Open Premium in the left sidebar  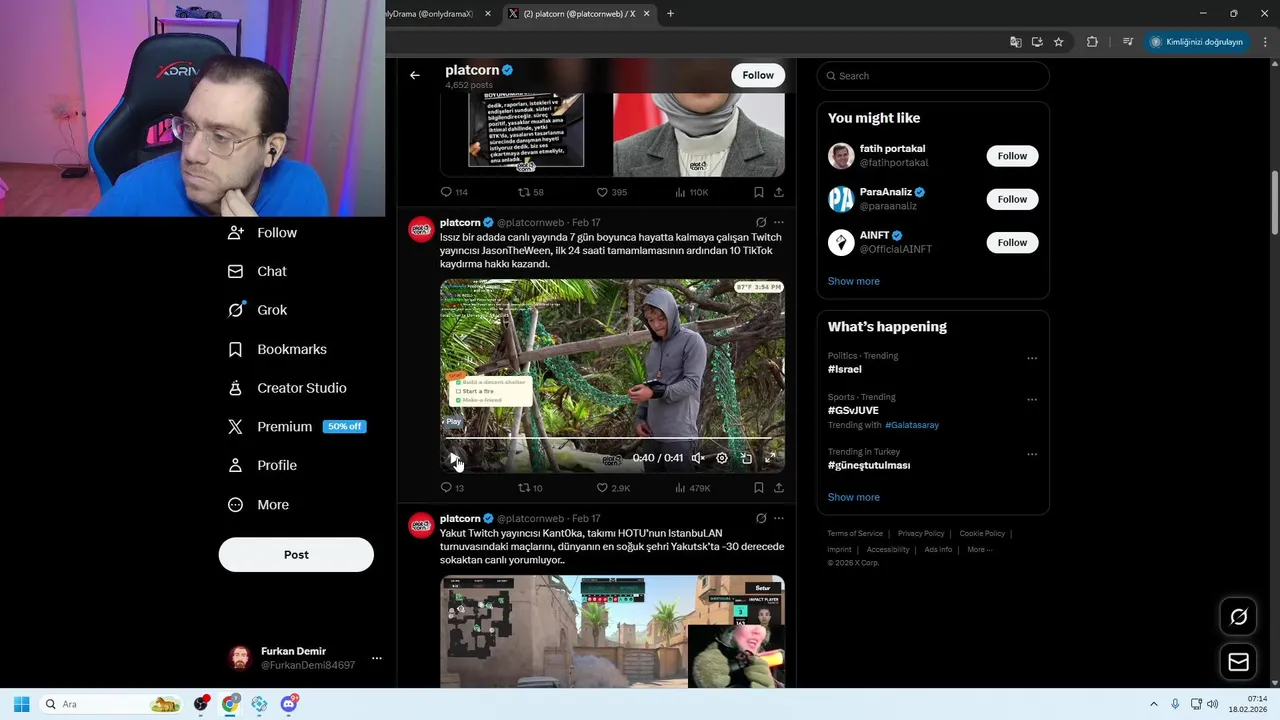297,426
